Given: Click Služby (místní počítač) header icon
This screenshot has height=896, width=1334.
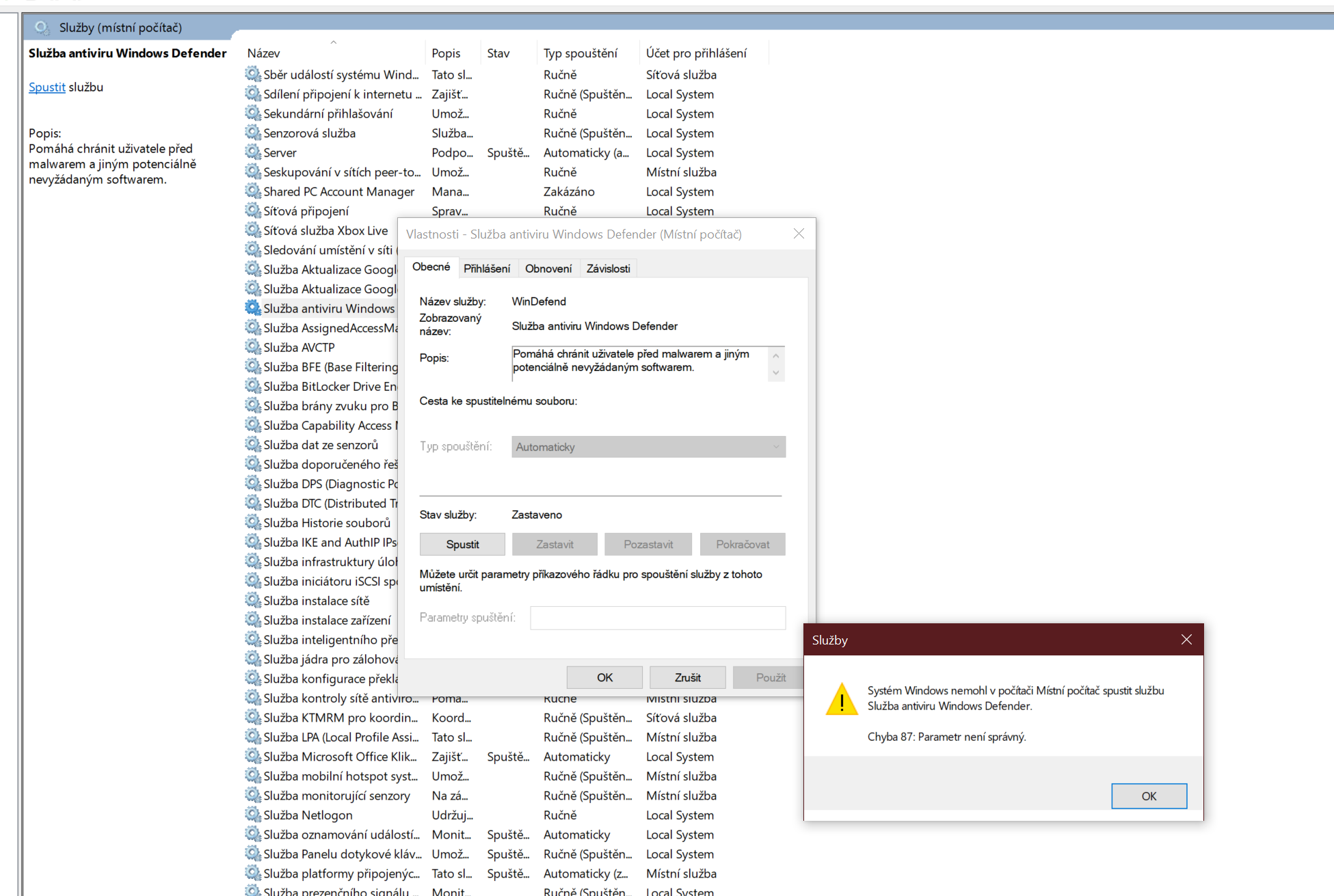Looking at the screenshot, I should click(x=42, y=27).
